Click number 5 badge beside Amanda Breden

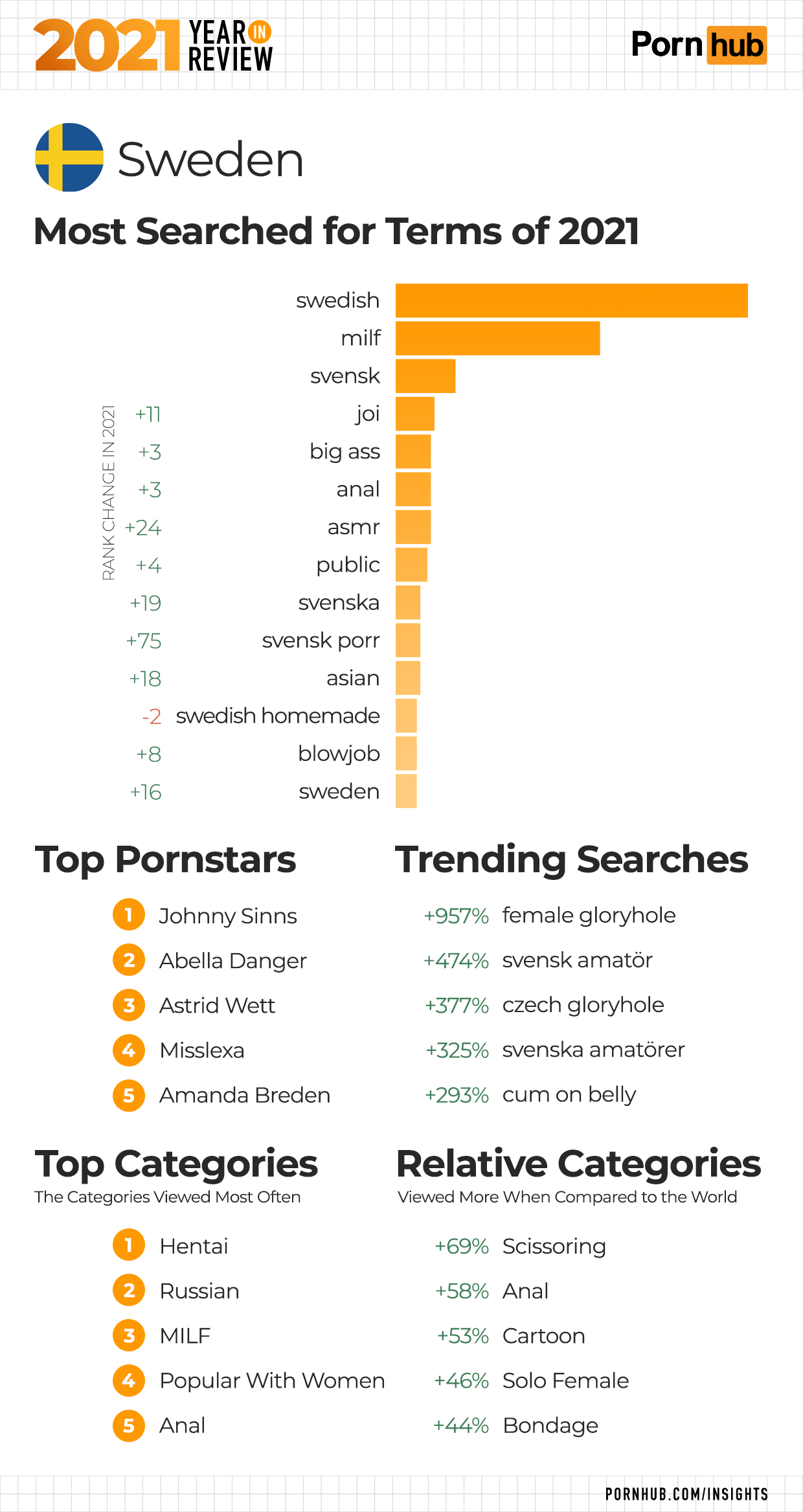[129, 1095]
